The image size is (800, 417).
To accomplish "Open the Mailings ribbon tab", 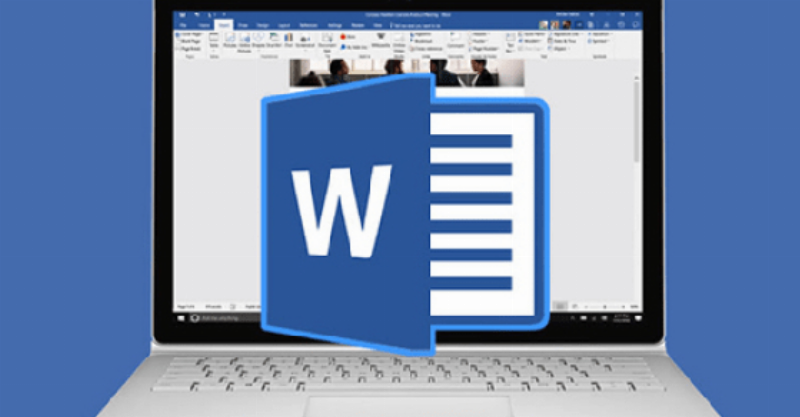I will pyautogui.click(x=335, y=26).
